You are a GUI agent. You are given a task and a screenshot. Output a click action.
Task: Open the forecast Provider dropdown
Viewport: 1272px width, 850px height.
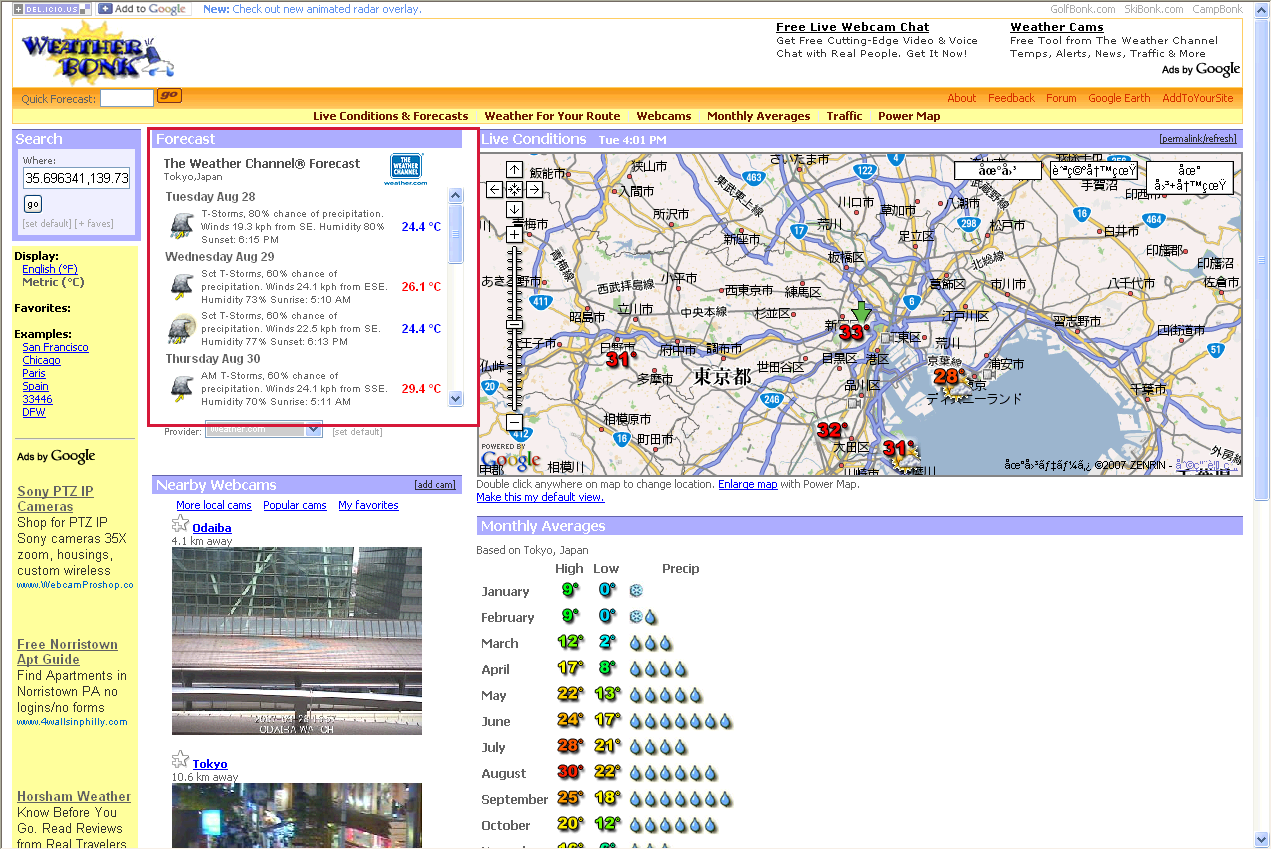264,429
